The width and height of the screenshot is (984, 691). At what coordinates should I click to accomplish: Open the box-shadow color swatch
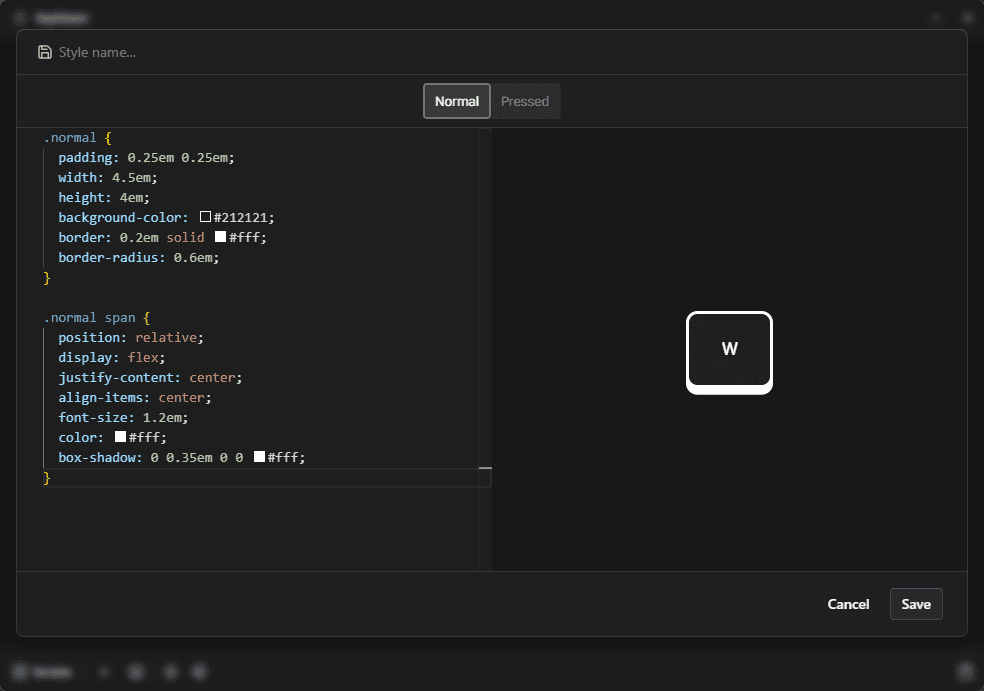click(x=259, y=457)
